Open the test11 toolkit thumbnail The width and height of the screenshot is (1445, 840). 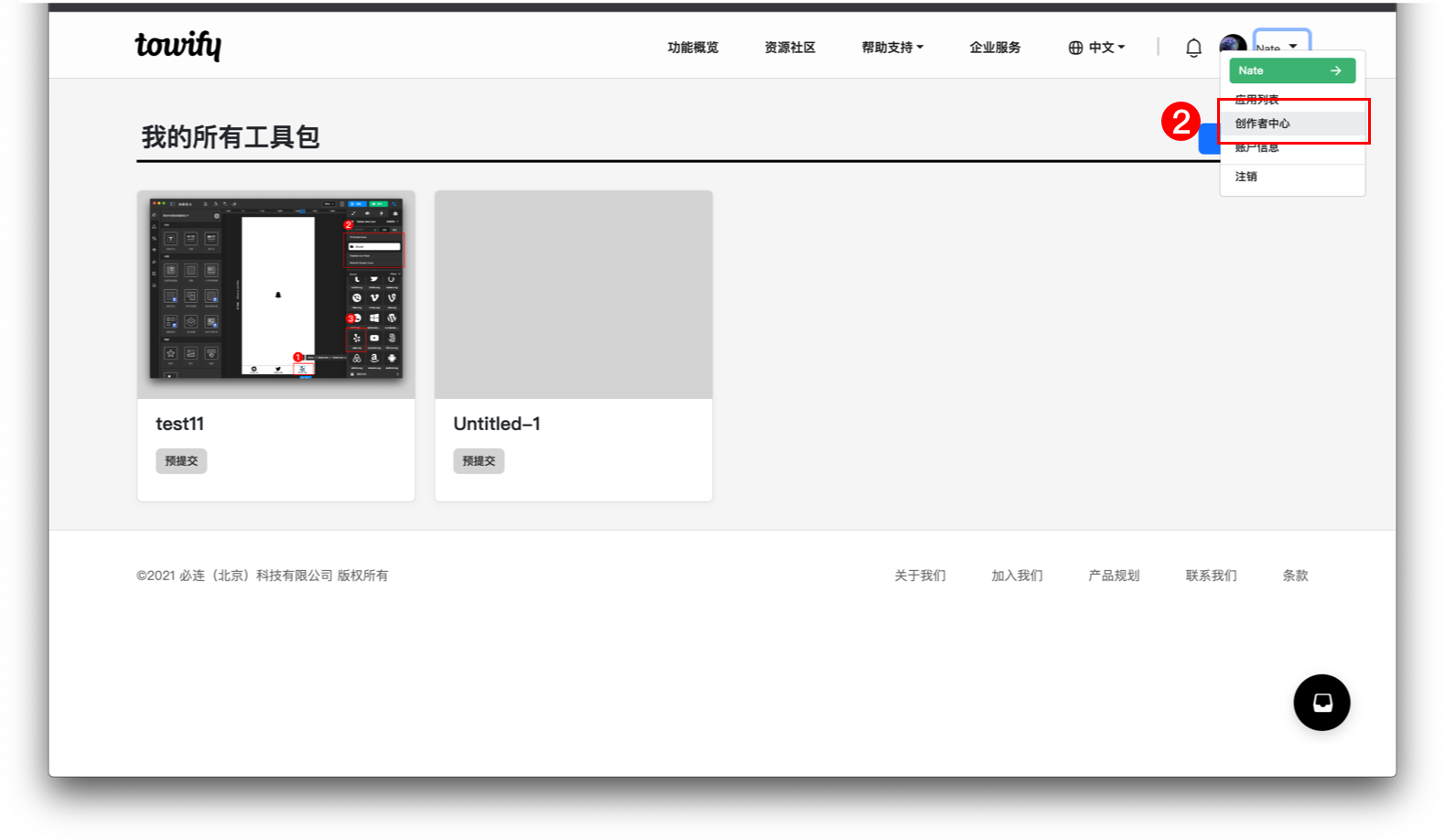pyautogui.click(x=276, y=295)
